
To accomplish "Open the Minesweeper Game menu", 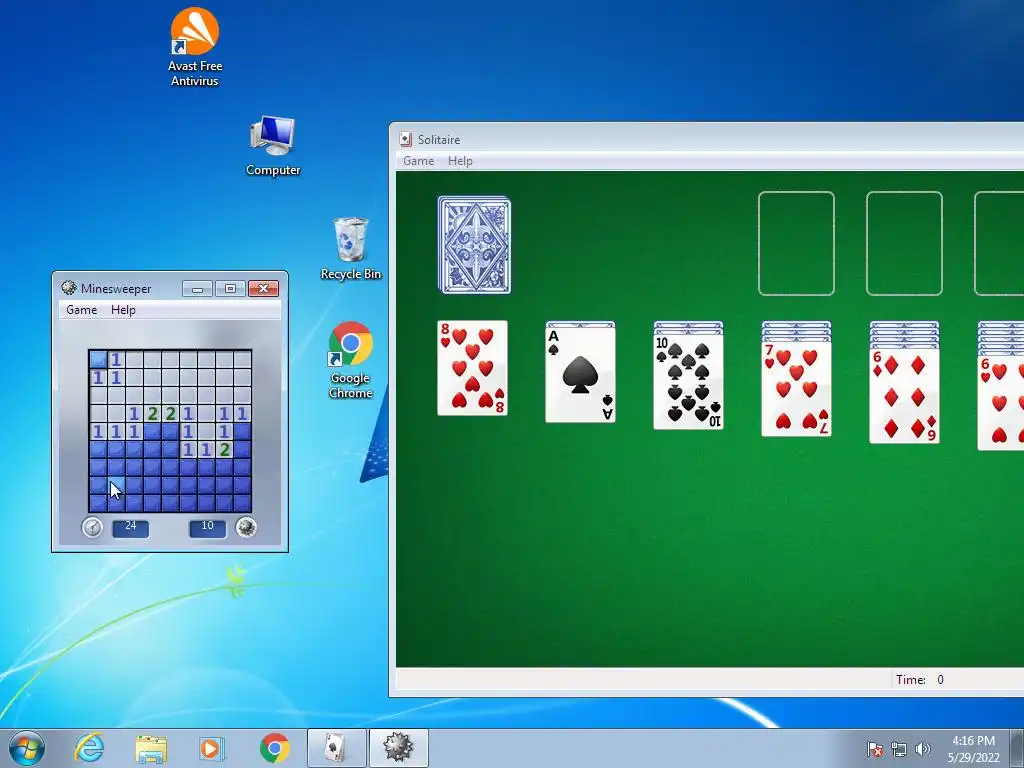I will coord(82,310).
